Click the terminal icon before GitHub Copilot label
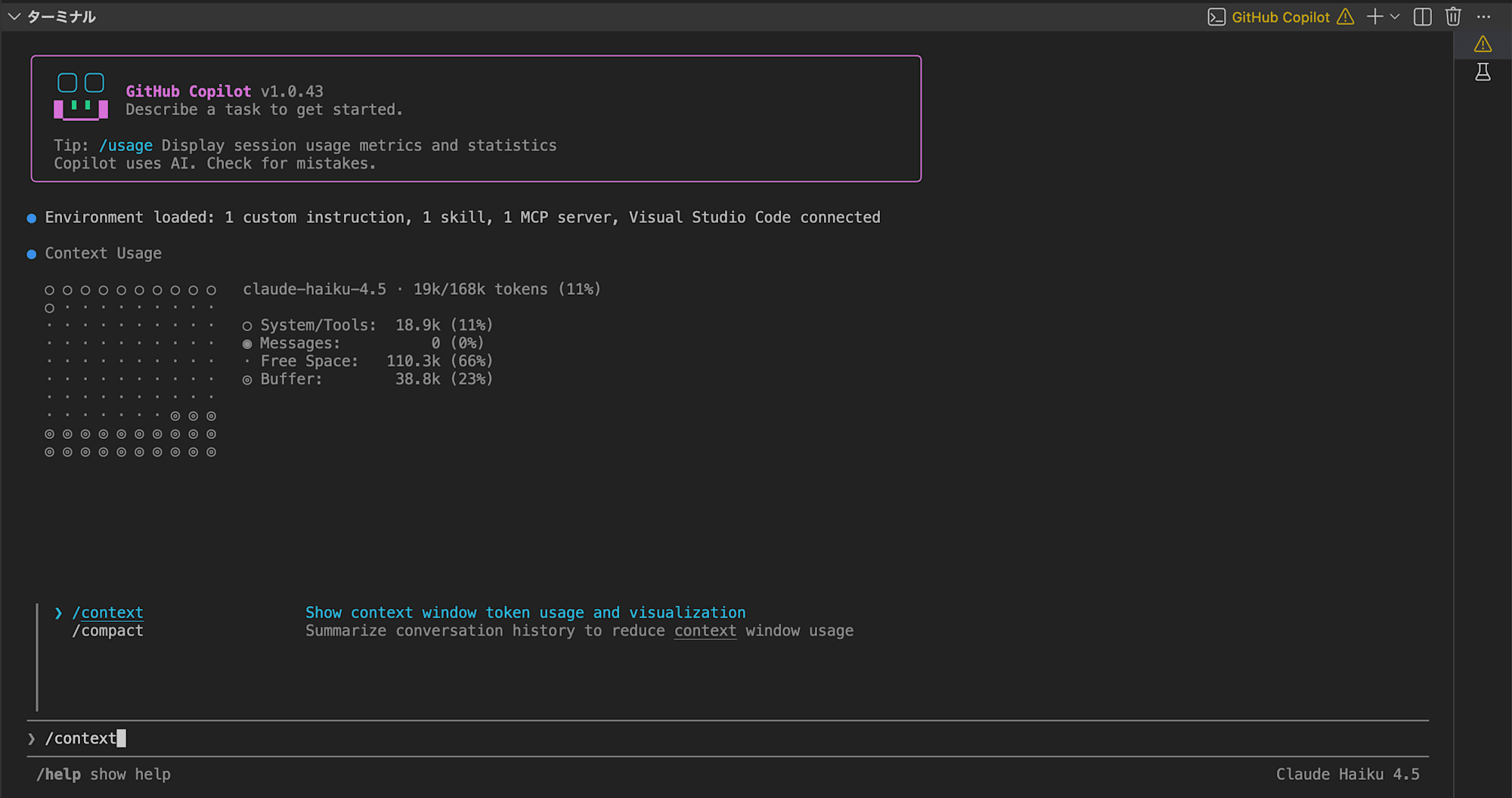Viewport: 1512px width, 798px height. (x=1216, y=17)
